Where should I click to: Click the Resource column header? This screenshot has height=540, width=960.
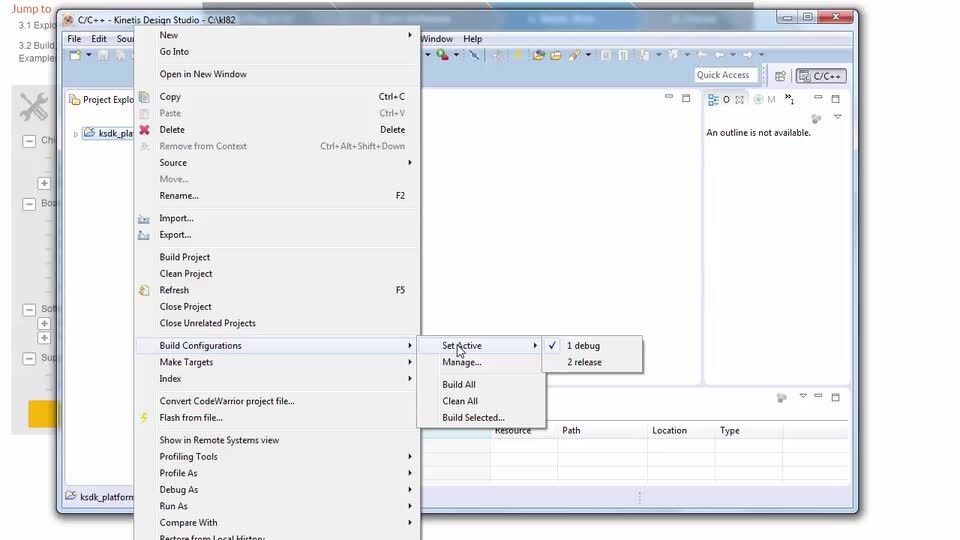[x=523, y=430]
